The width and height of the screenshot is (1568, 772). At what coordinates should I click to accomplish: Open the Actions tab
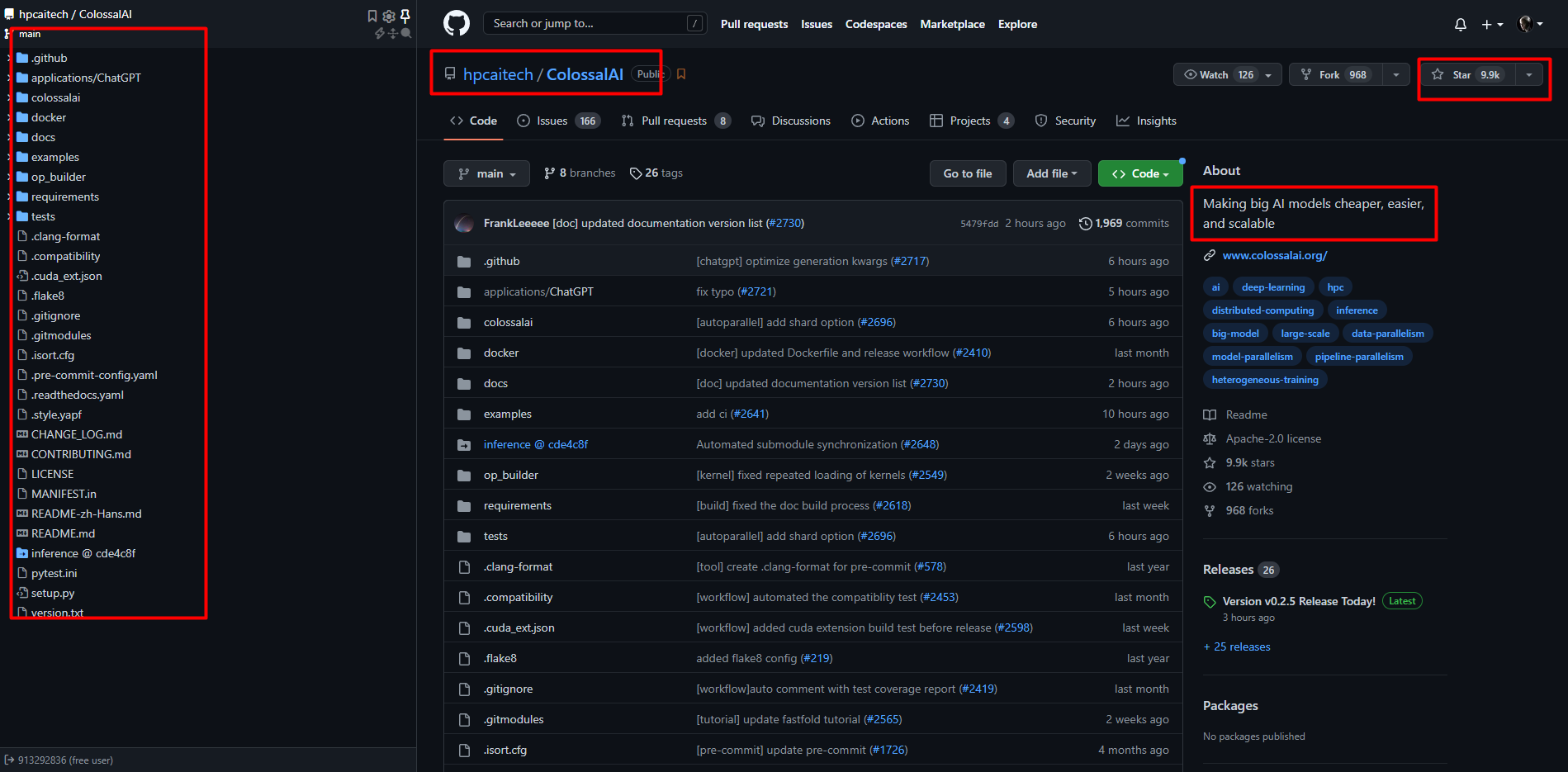point(880,121)
